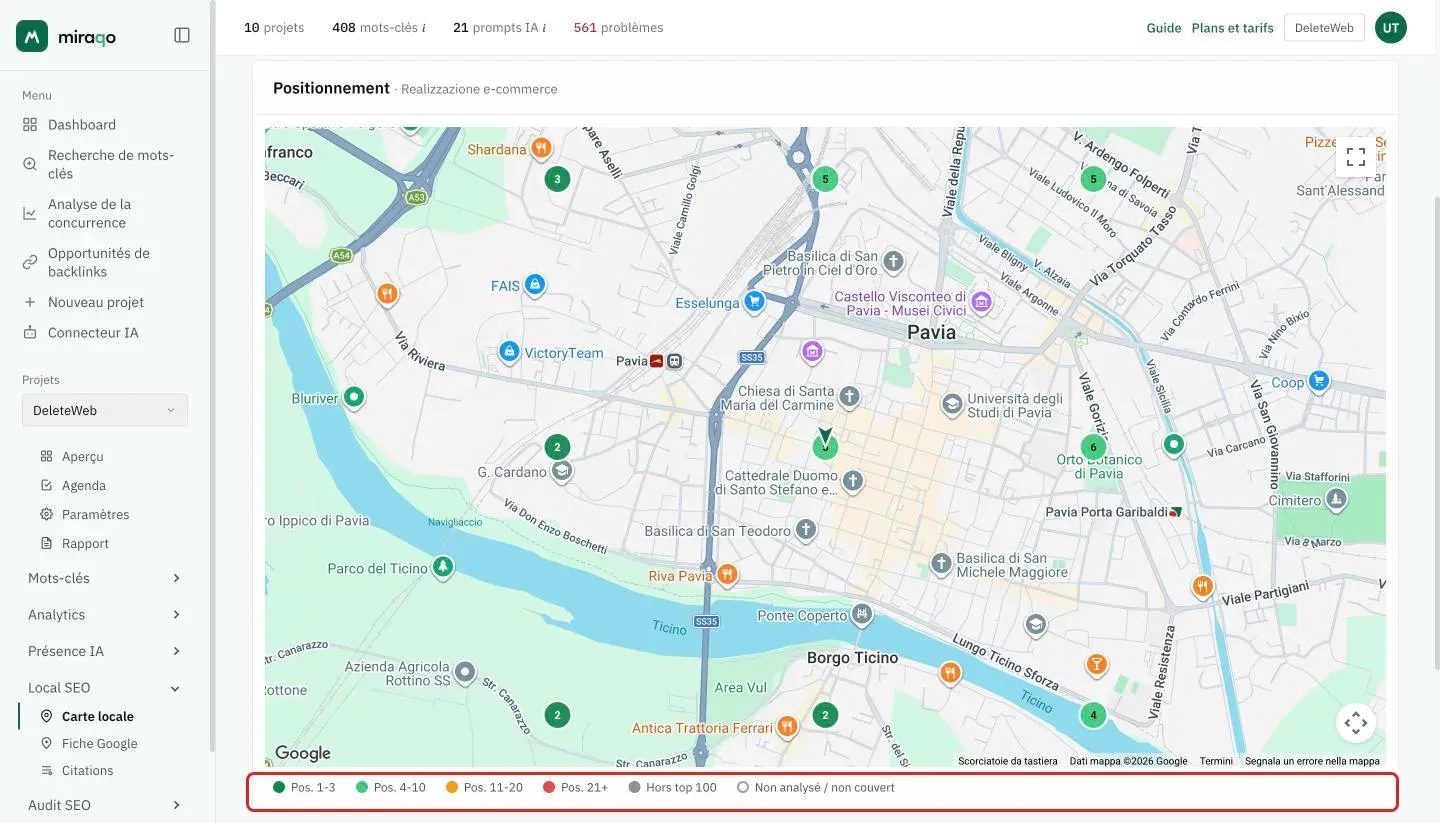Click cluster marker 4 near Lungo Ticino Sforza
This screenshot has width=1440, height=823.
[1093, 715]
